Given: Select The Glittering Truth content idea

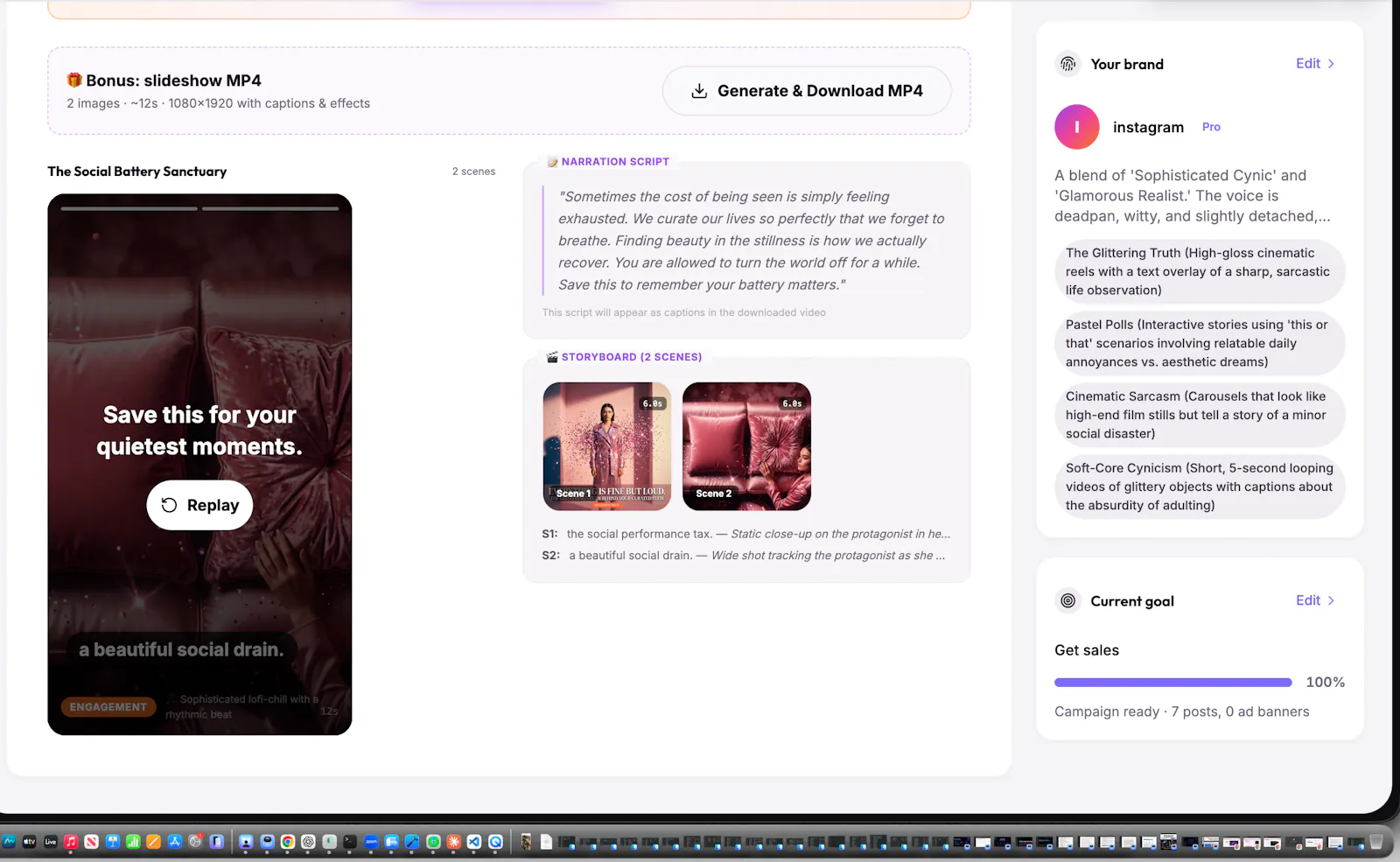Looking at the screenshot, I should coord(1199,271).
